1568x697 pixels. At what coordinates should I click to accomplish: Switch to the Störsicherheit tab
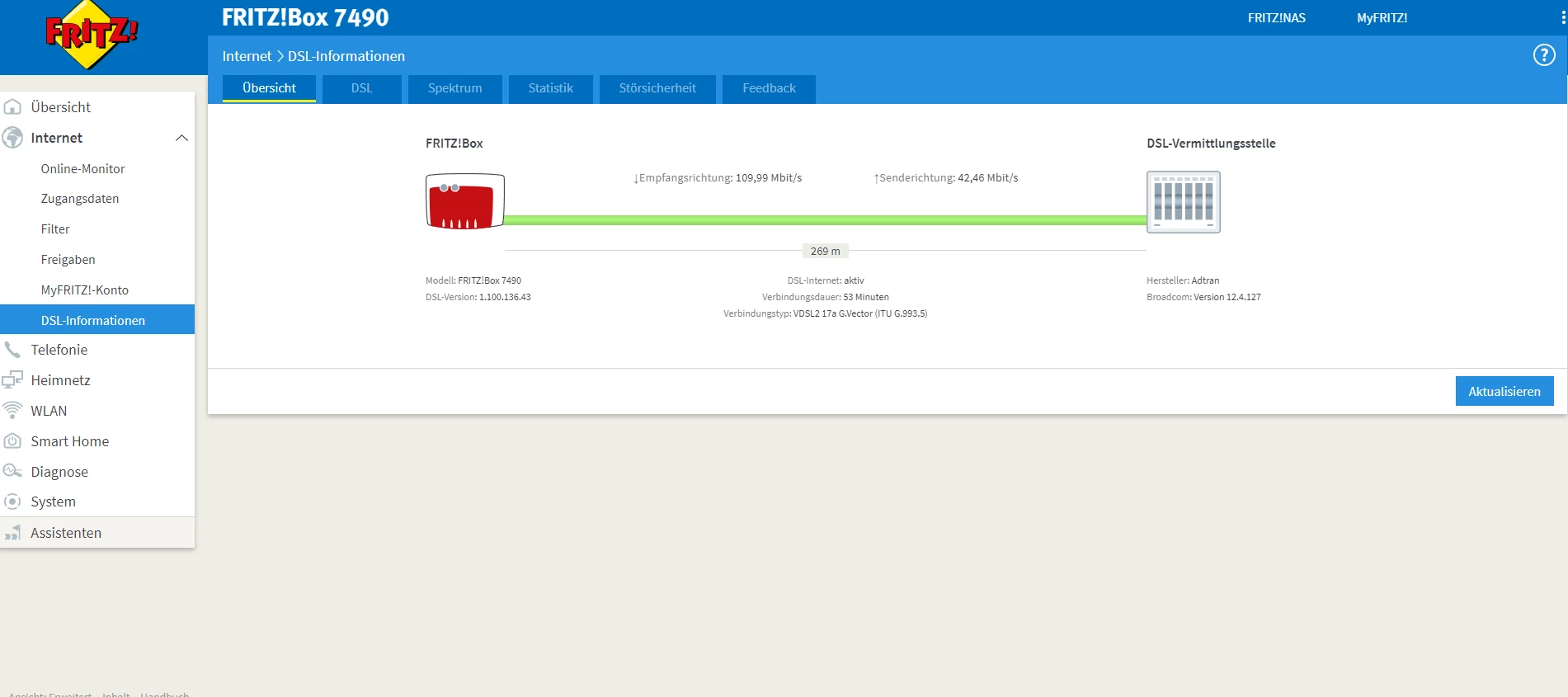coord(657,88)
